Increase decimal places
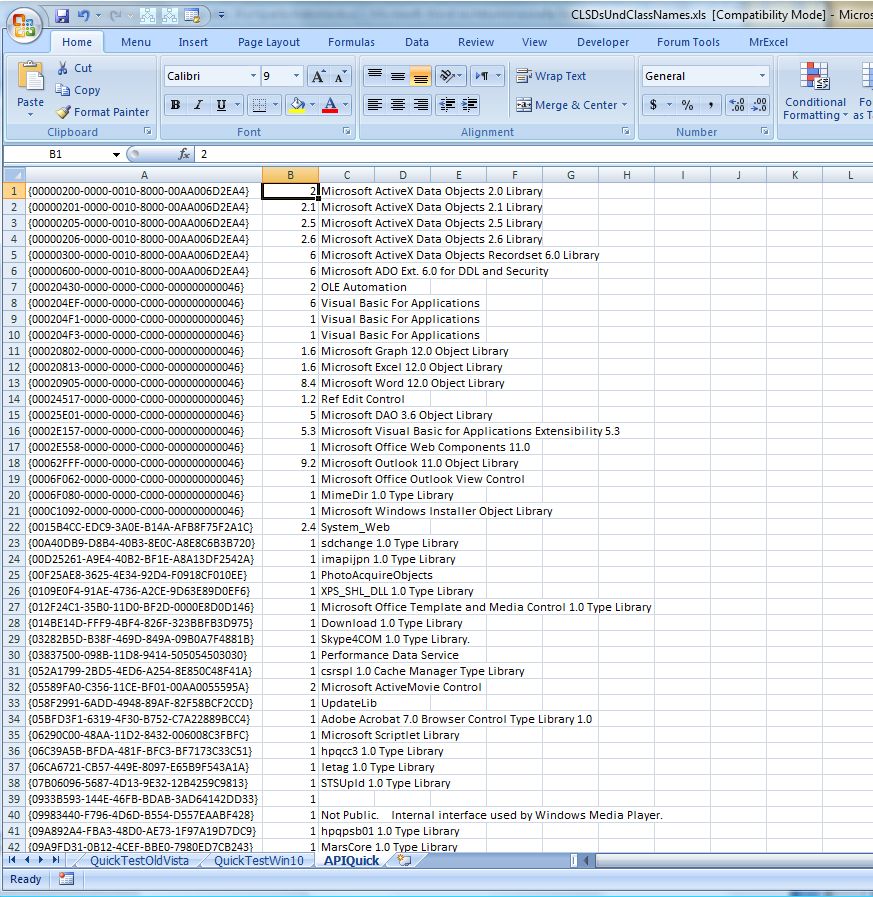Image resolution: width=873 pixels, height=897 pixels. (737, 105)
